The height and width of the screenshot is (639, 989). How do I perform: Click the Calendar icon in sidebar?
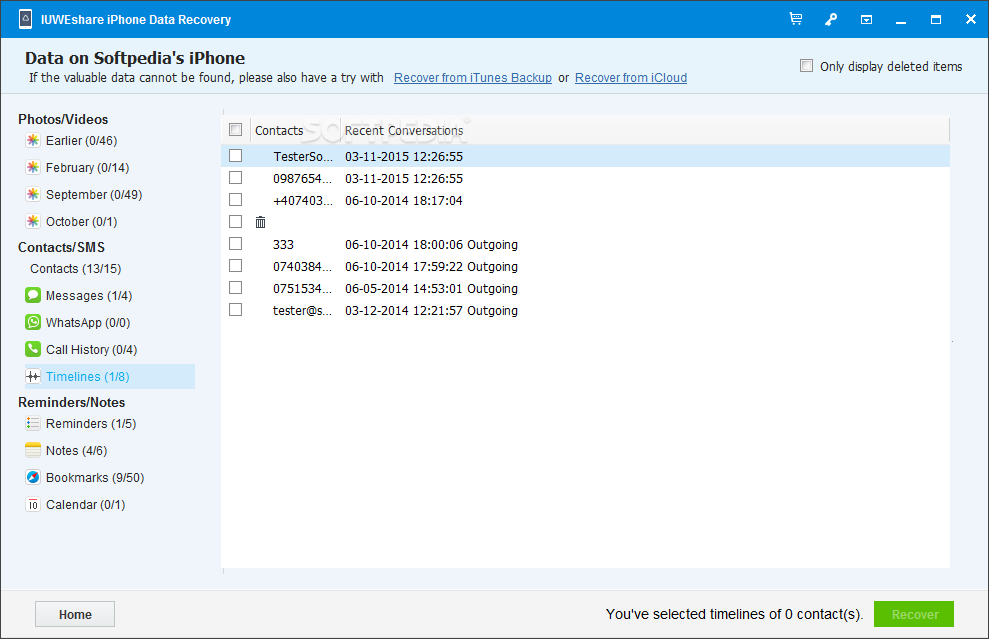tap(33, 505)
